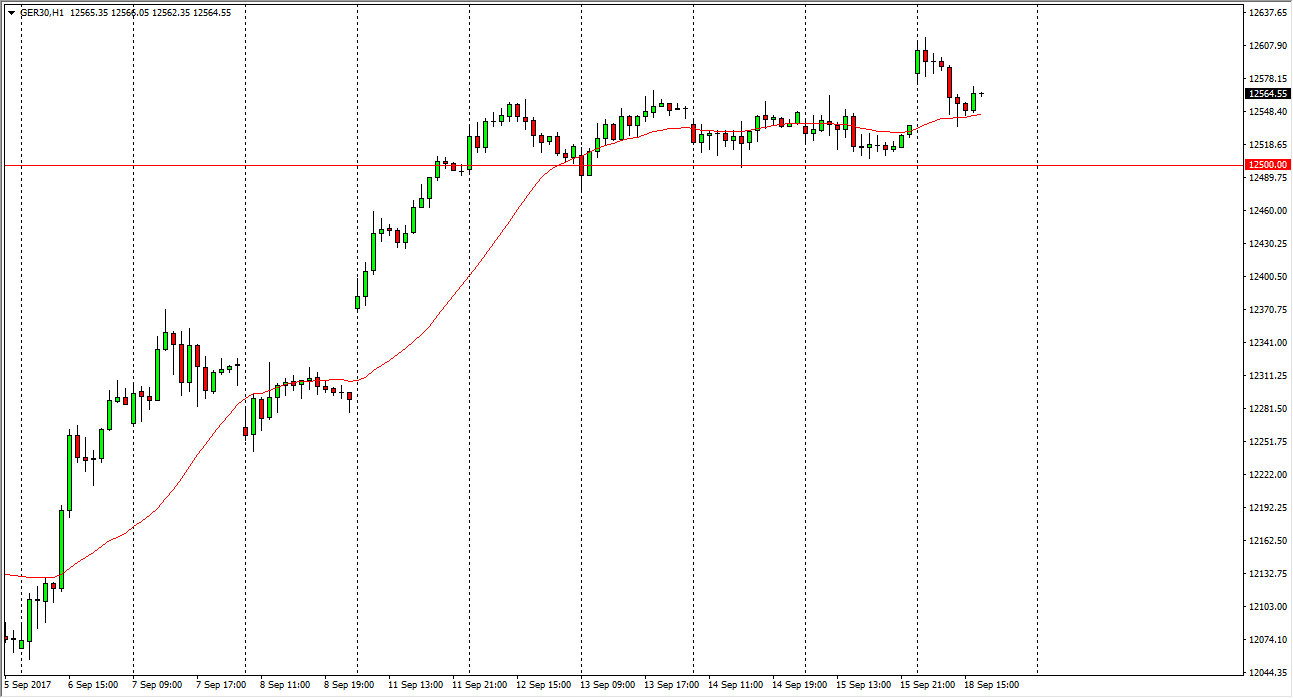Click the 7 Sep 17:00 time label
The image size is (1293, 698).
(x=221, y=685)
